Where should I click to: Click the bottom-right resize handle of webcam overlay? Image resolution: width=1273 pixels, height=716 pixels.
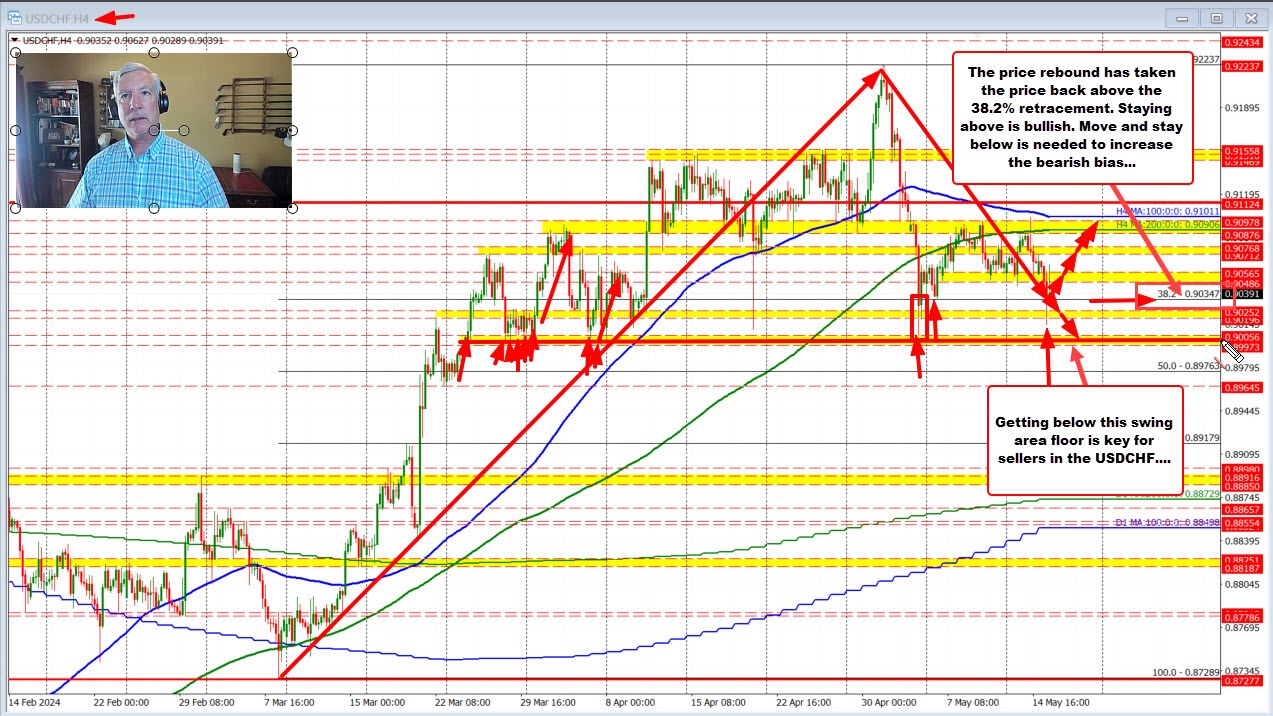[291, 207]
